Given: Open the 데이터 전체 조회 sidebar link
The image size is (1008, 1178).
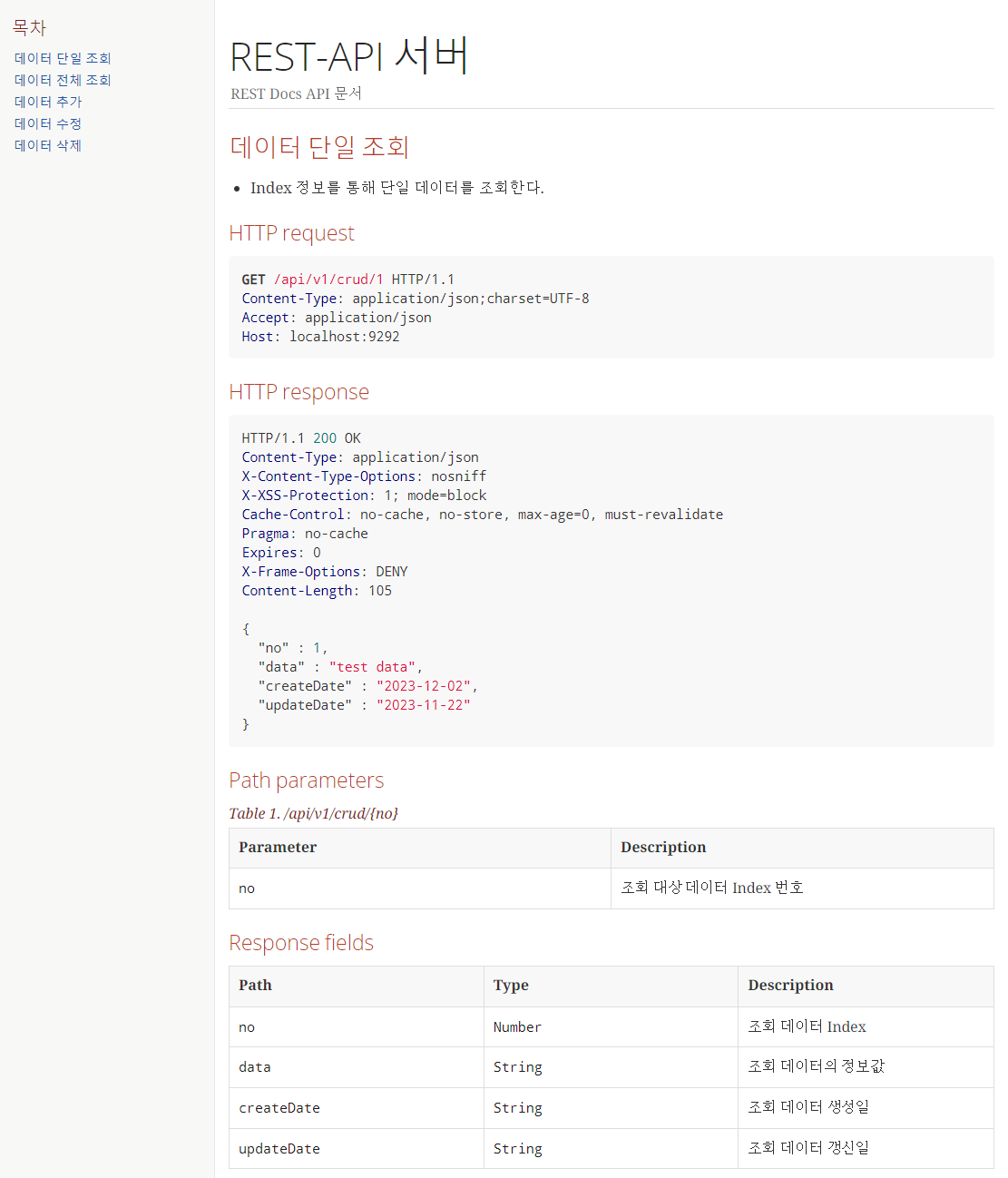Looking at the screenshot, I should [x=63, y=80].
